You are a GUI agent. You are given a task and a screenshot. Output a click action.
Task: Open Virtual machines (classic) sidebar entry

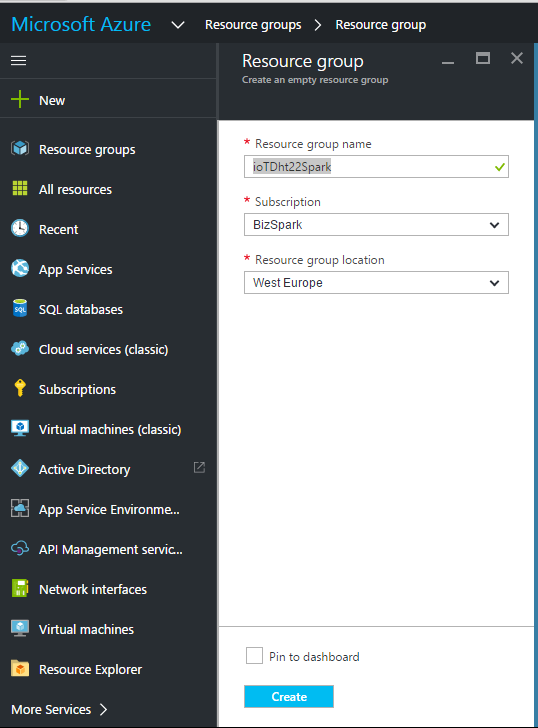click(x=108, y=429)
